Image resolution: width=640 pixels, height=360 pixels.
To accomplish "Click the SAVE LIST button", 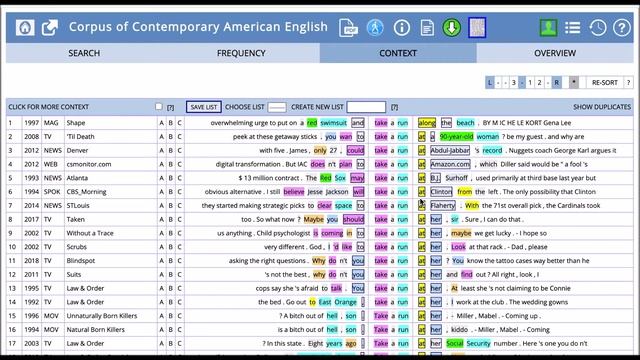I will coord(204,107).
